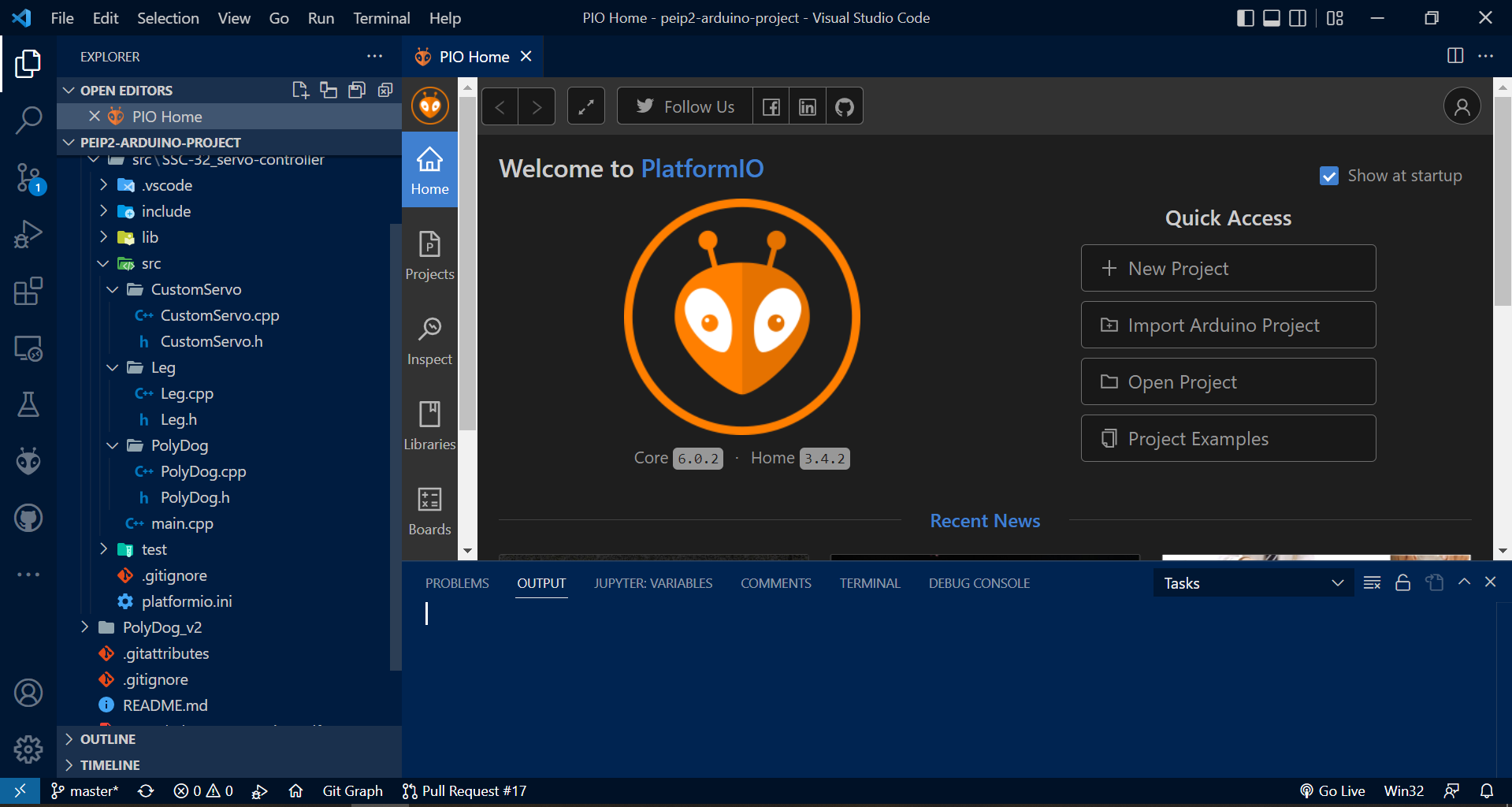This screenshot has width=1512, height=807.
Task: Open platformio.ini file
Action: [x=187, y=601]
